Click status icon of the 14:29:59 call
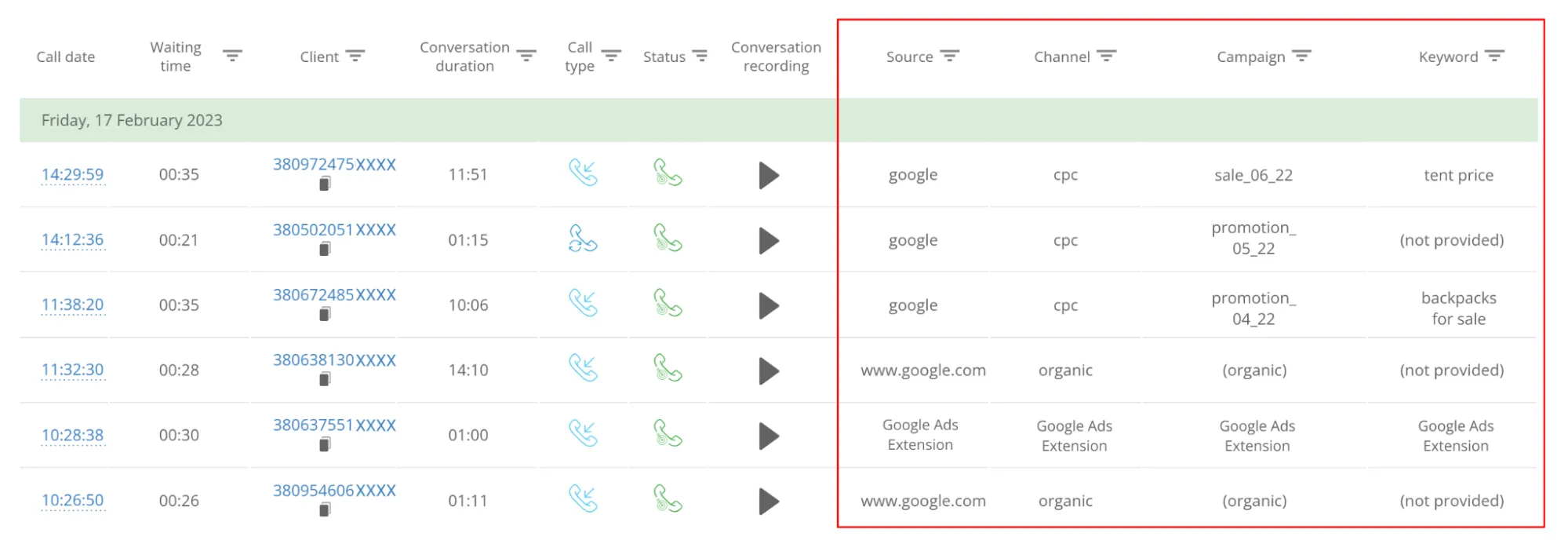Screen dimensions: 1568x540 click(x=668, y=173)
